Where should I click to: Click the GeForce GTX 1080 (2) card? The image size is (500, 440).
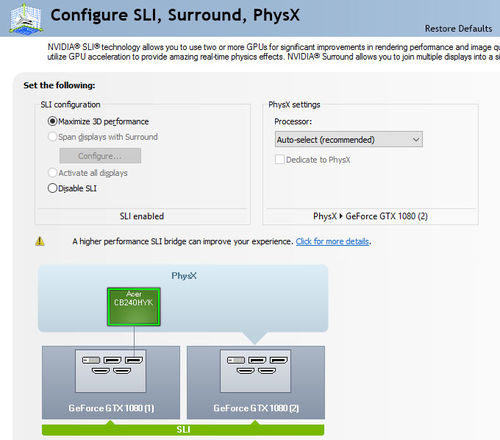[x=256, y=382]
